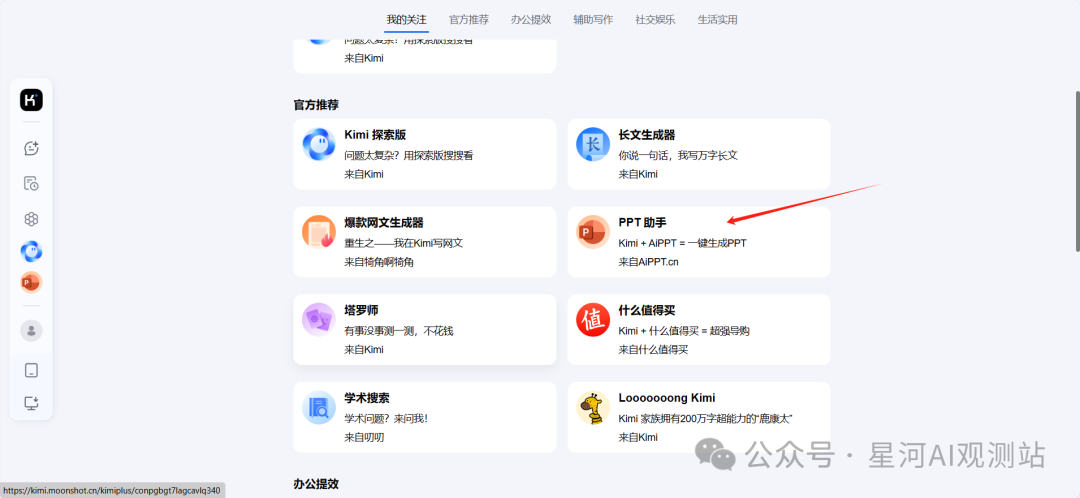Open Kimi 探索版 shortcut in sidebar
This screenshot has height=498, width=1080.
coord(31,251)
